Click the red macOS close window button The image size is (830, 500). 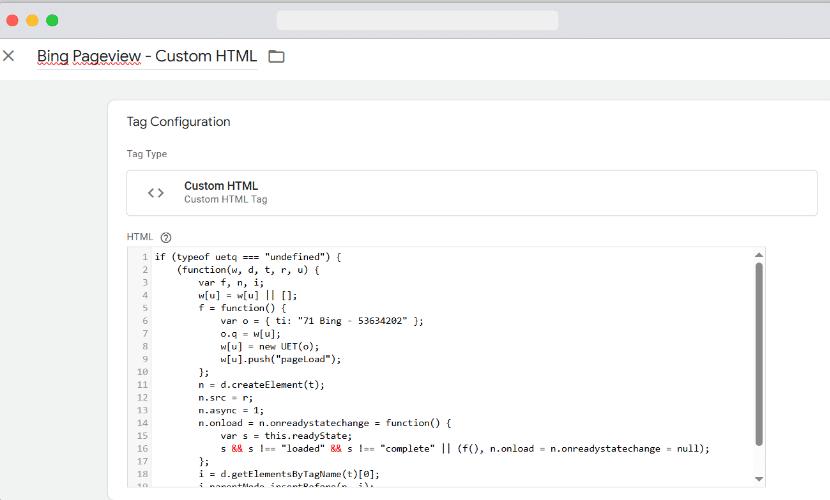point(12,21)
